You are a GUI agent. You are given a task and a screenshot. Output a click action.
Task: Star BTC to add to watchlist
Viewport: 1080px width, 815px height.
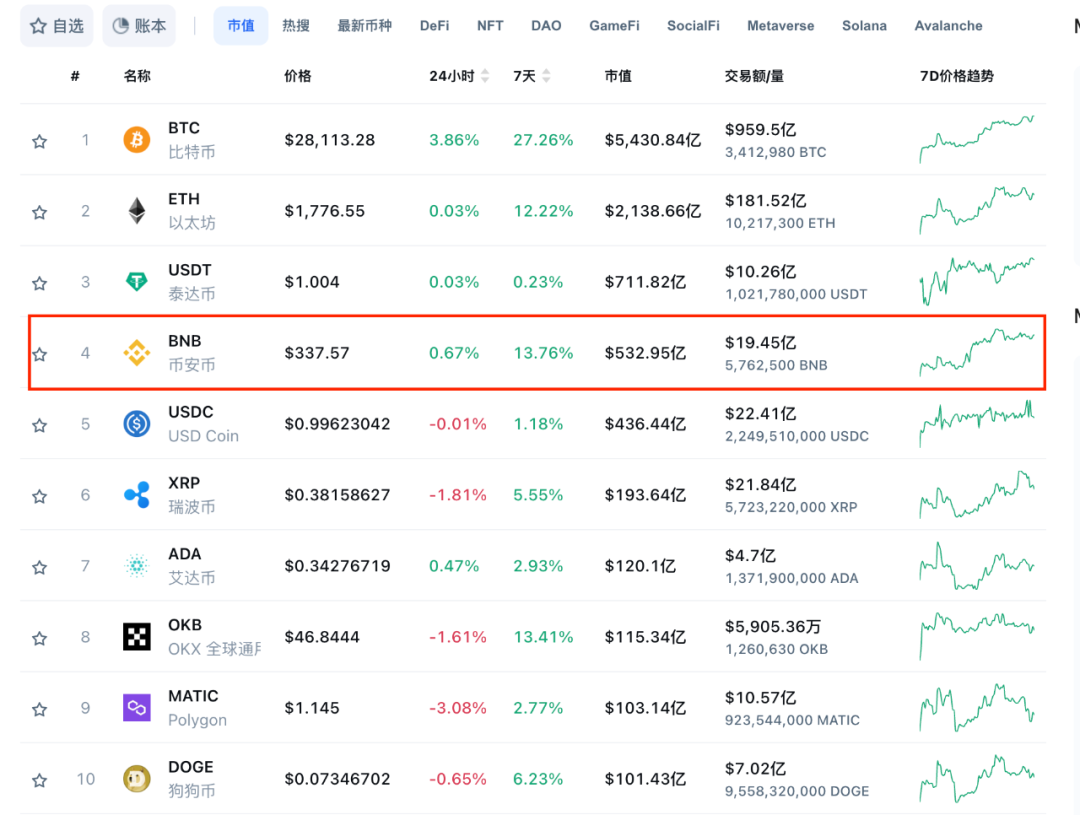(x=39, y=141)
